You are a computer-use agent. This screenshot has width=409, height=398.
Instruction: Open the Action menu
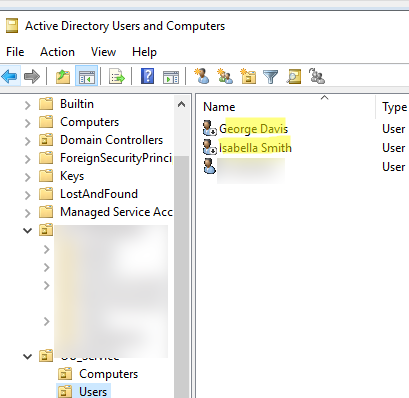pos(57,52)
